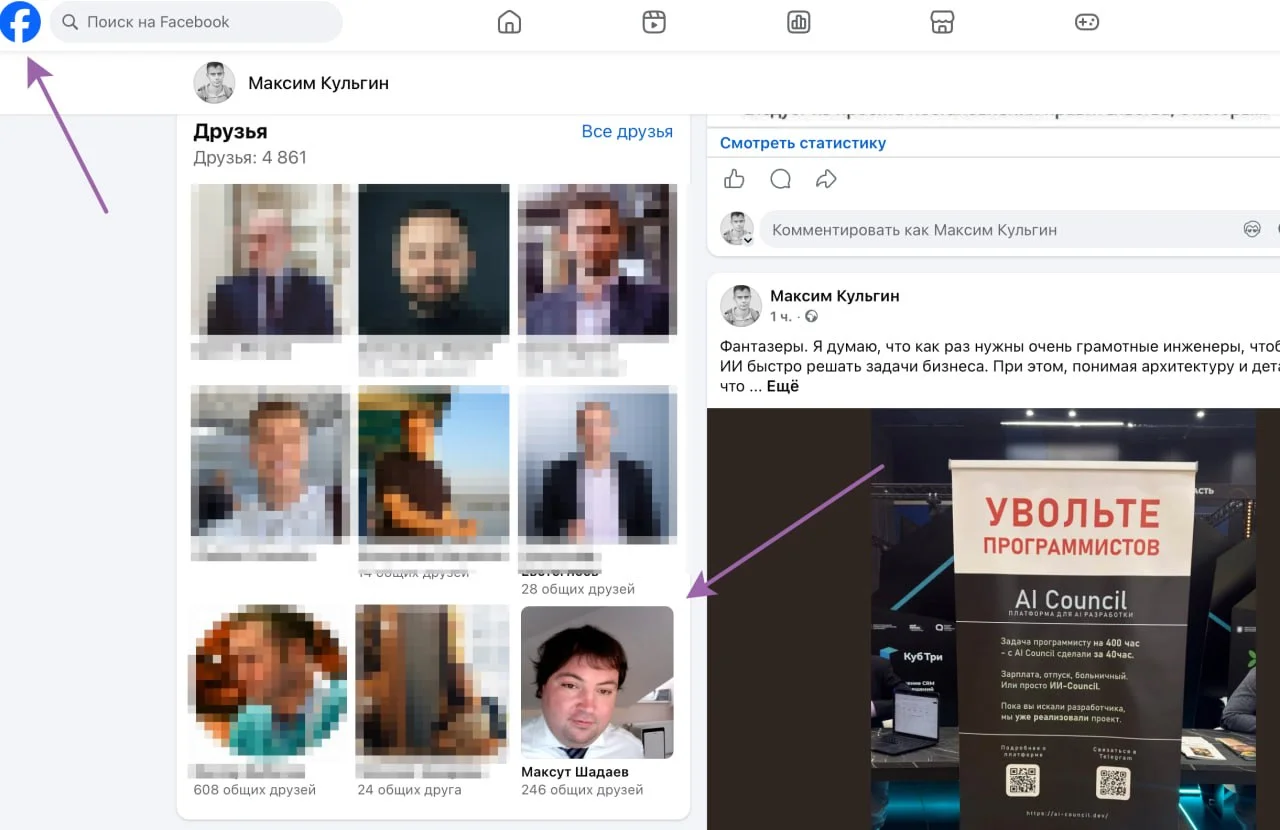Click the "28 общих друзей" text

coord(578,589)
